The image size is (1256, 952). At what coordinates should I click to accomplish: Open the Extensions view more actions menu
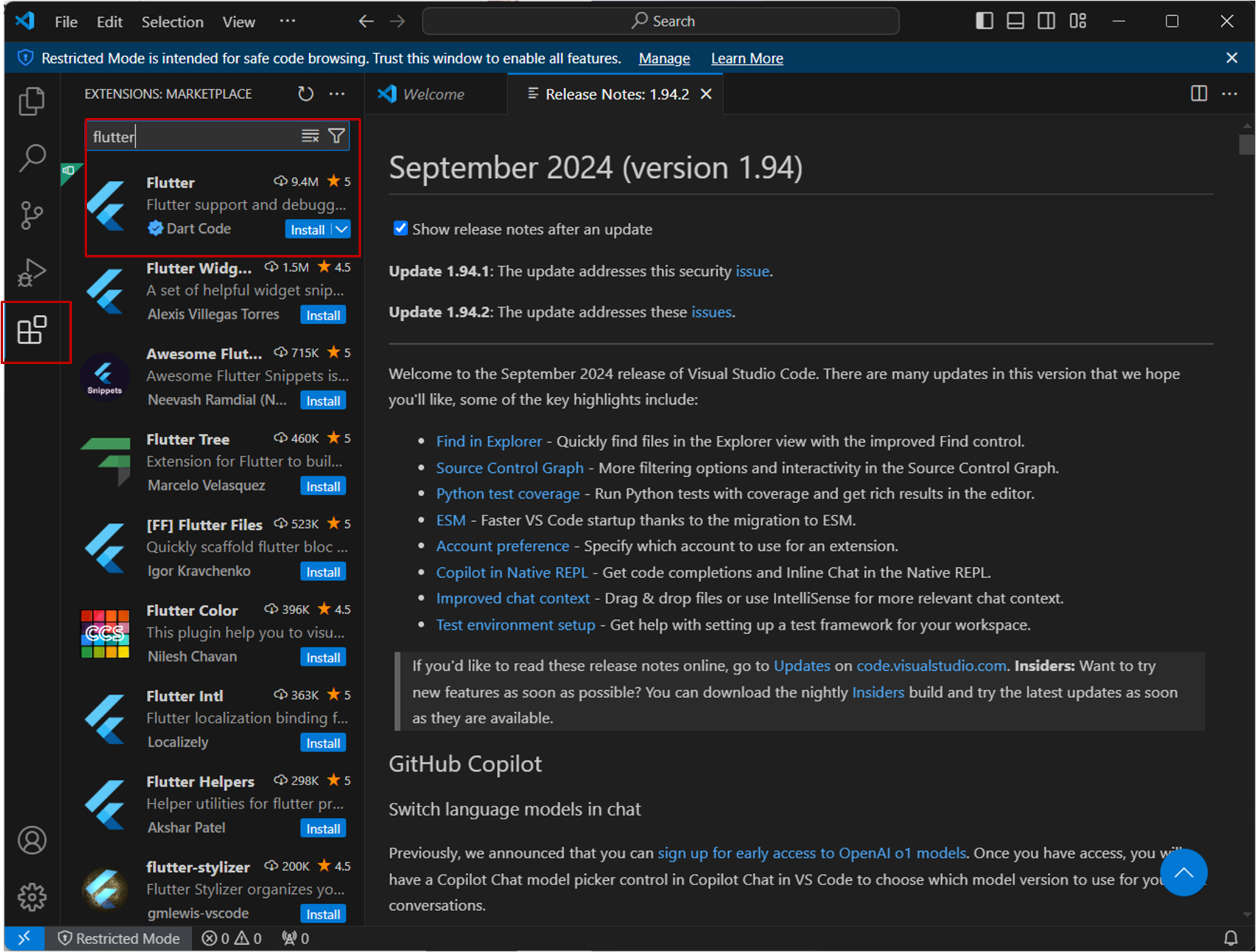(x=337, y=94)
